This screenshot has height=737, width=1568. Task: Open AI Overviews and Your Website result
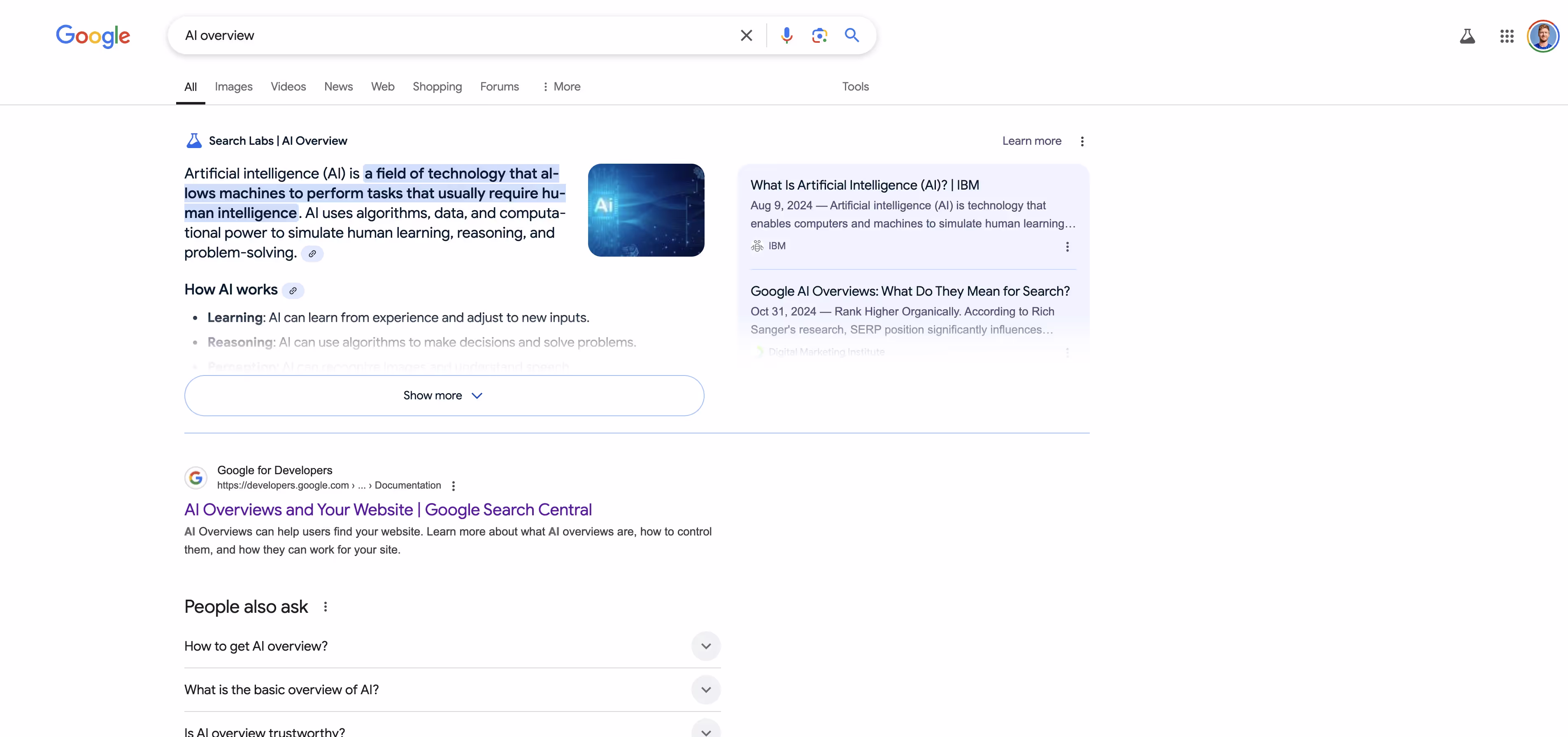click(x=388, y=510)
